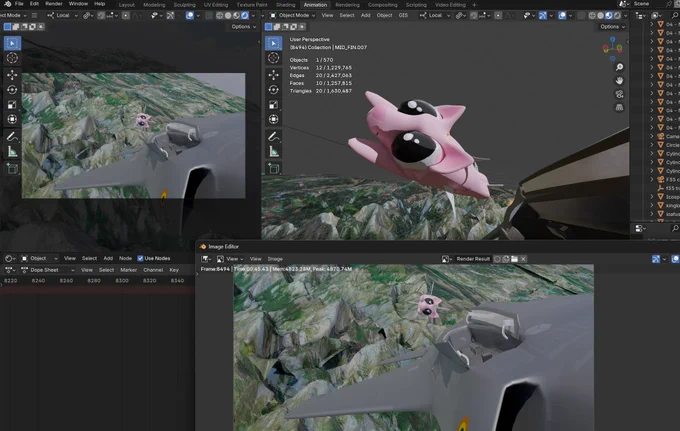The height and width of the screenshot is (431, 680).
Task: Toggle gizmo visibility in right viewport header
Action: tap(543, 15)
